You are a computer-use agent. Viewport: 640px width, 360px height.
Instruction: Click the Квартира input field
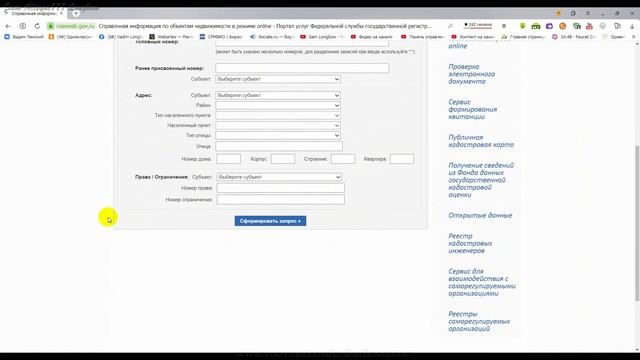(402, 159)
